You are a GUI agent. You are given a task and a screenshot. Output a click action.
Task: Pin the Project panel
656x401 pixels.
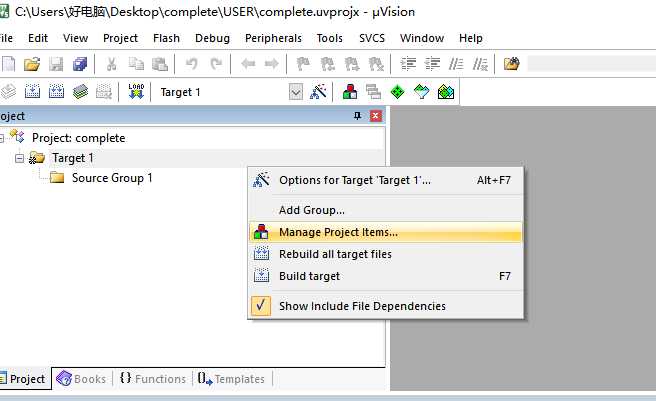click(x=357, y=116)
